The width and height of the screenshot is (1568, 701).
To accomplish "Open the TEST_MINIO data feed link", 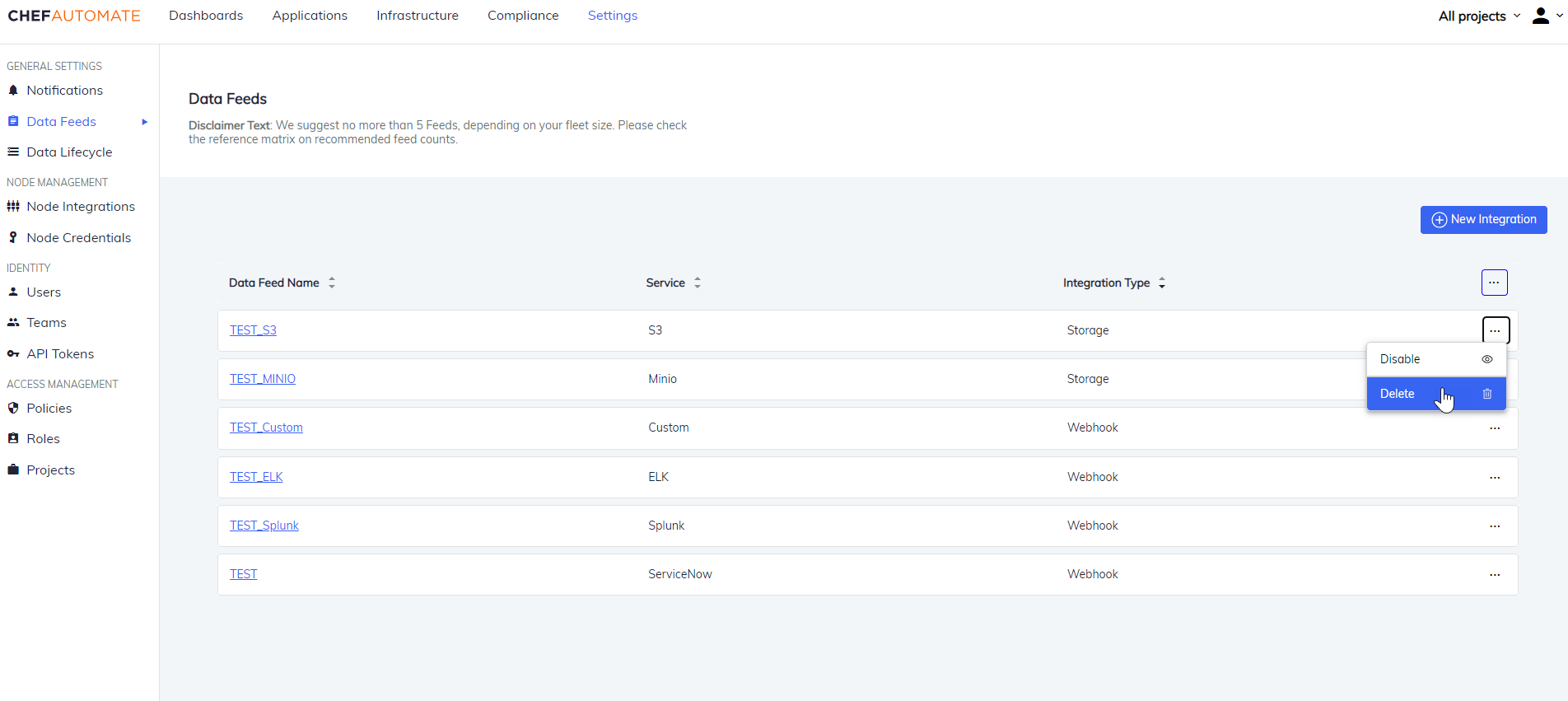I will [263, 379].
